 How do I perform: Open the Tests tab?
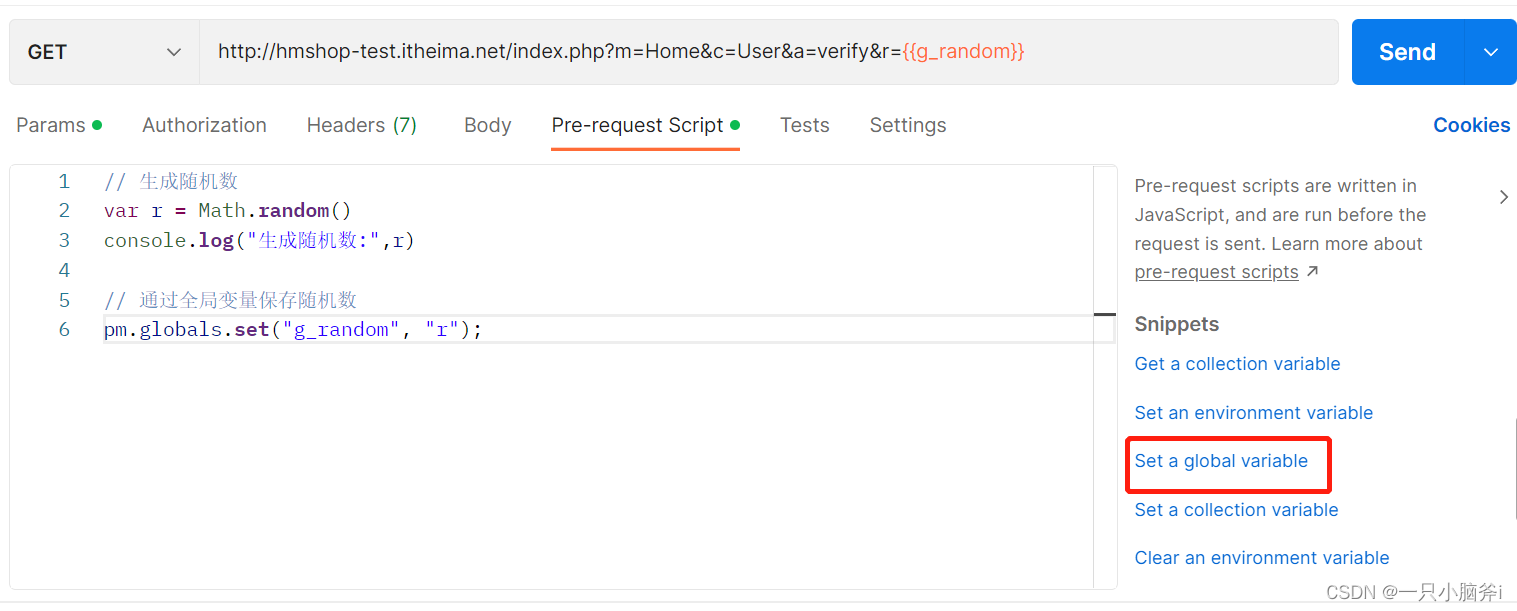click(804, 125)
